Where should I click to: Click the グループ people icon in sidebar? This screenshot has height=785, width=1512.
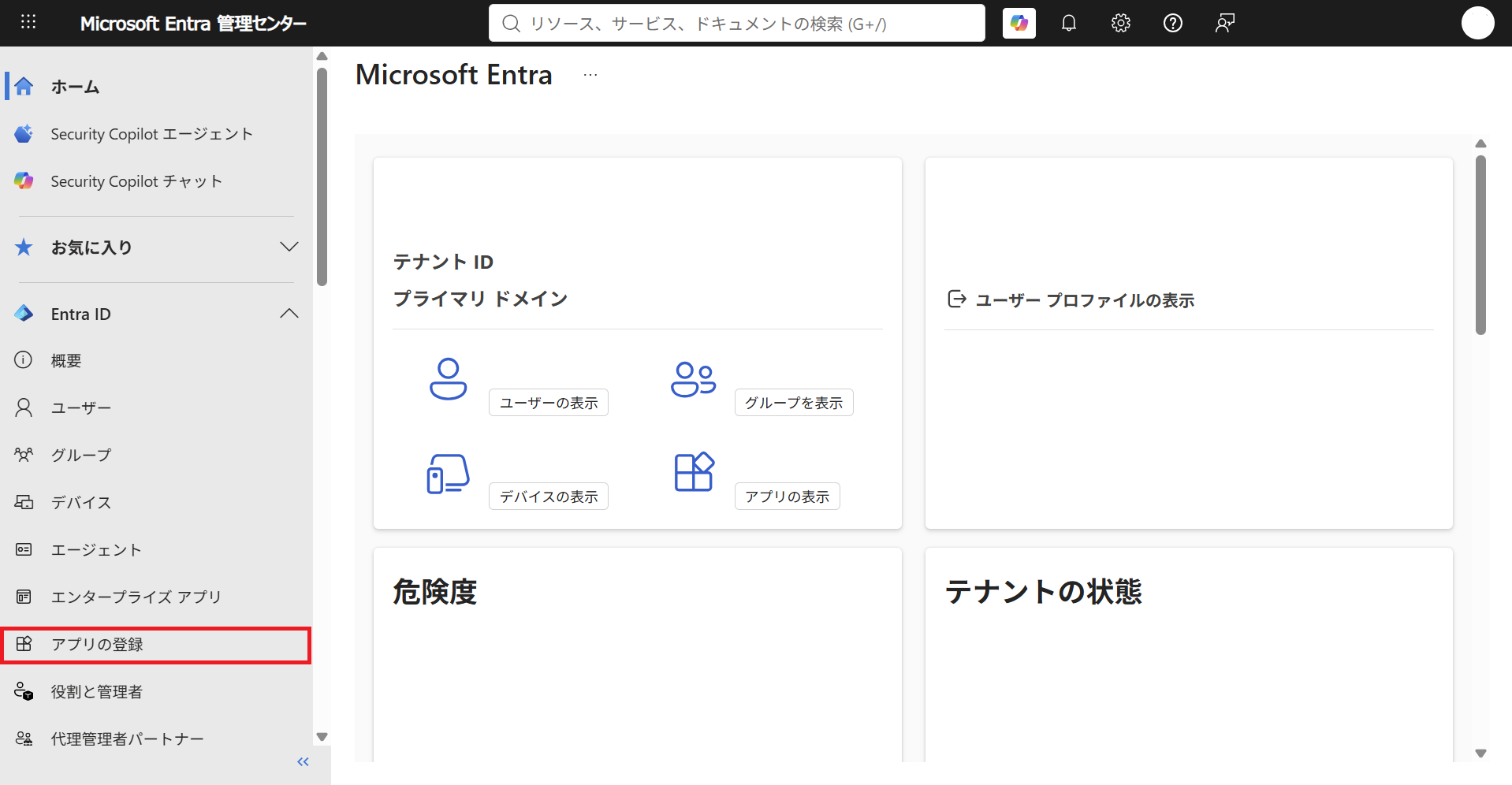[24, 455]
